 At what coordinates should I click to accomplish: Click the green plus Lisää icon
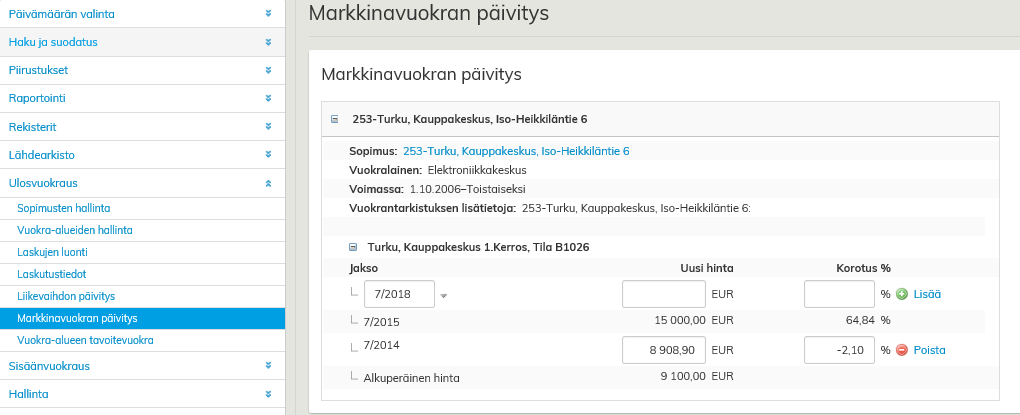[x=901, y=294]
